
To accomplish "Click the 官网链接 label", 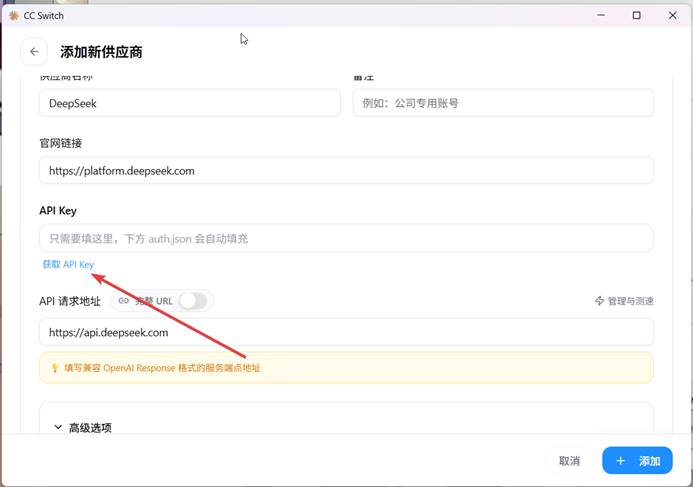I will (x=61, y=143).
